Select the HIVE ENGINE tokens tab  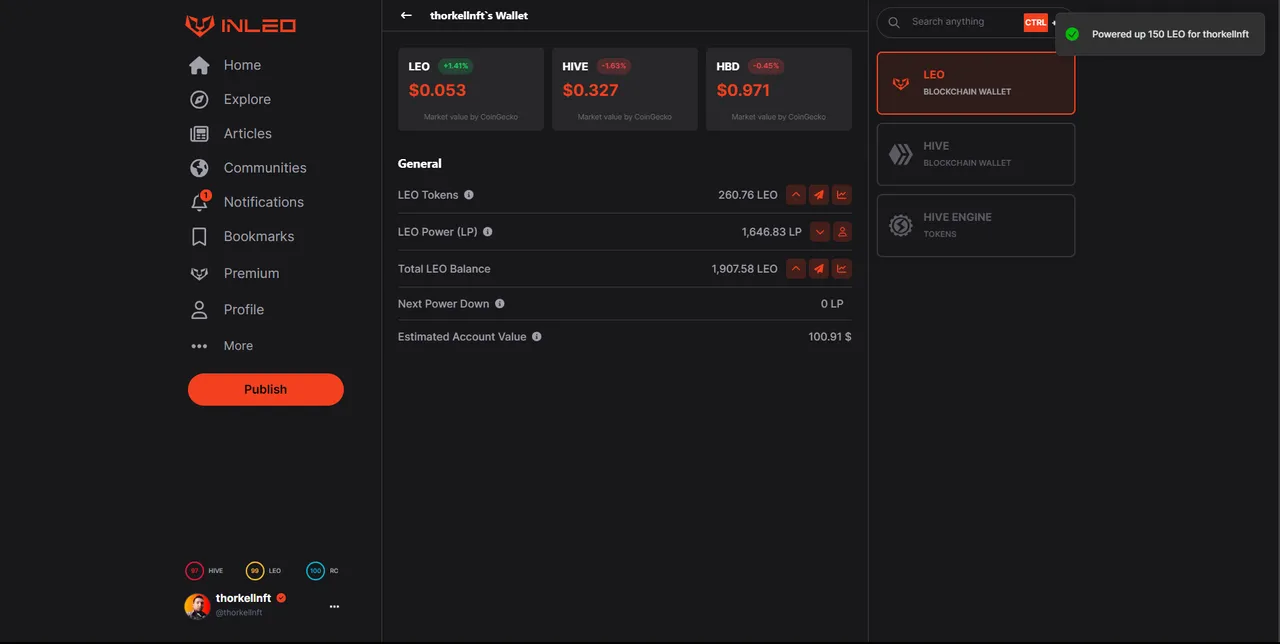[x=976, y=225]
